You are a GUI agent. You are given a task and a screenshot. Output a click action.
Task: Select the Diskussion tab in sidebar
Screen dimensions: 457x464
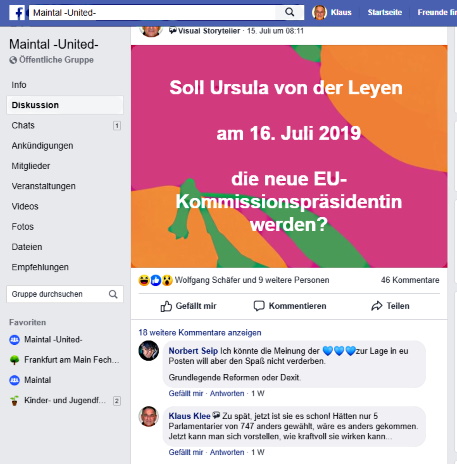point(65,105)
